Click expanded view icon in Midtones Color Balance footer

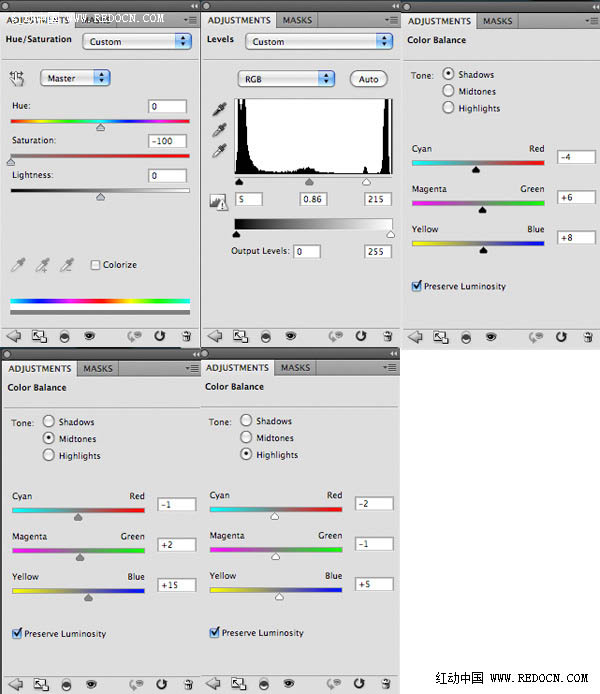pyautogui.click(x=41, y=684)
